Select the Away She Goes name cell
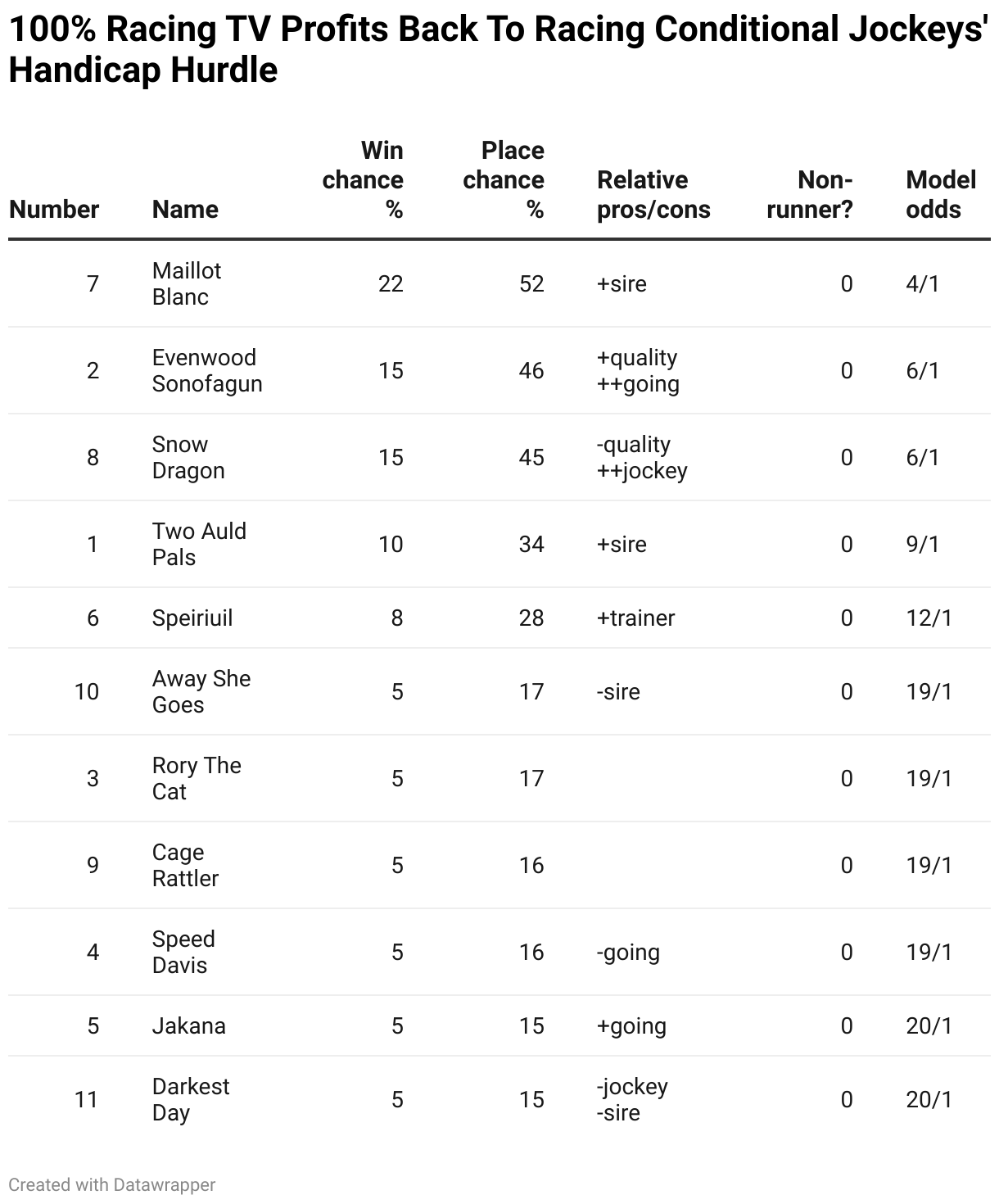Image resolution: width=999 pixels, height=1204 pixels. tap(201, 691)
